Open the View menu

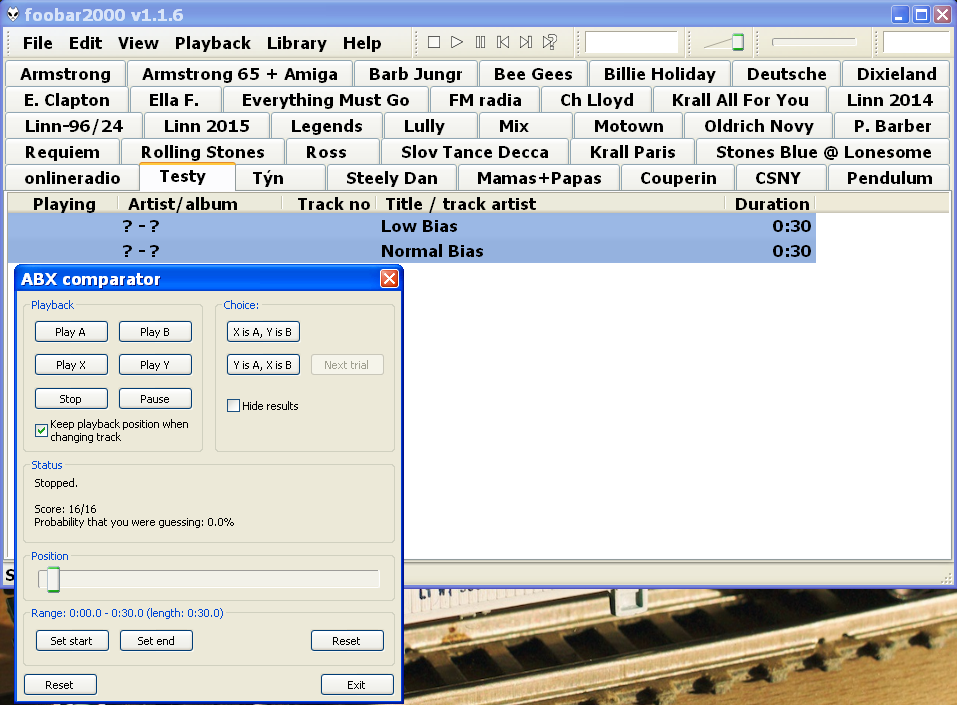click(x=138, y=43)
